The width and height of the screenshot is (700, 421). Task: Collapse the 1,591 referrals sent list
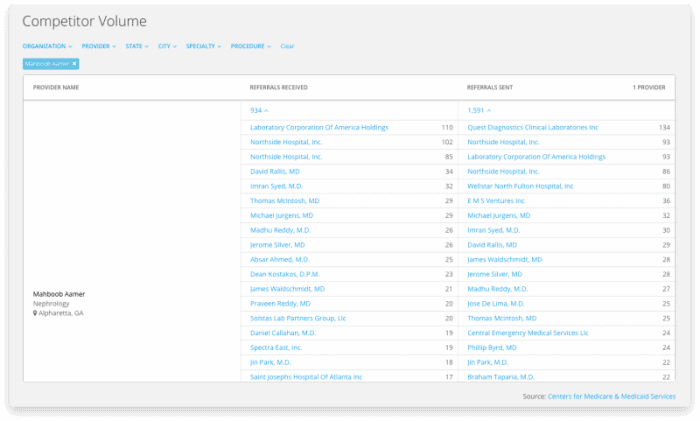(x=479, y=110)
